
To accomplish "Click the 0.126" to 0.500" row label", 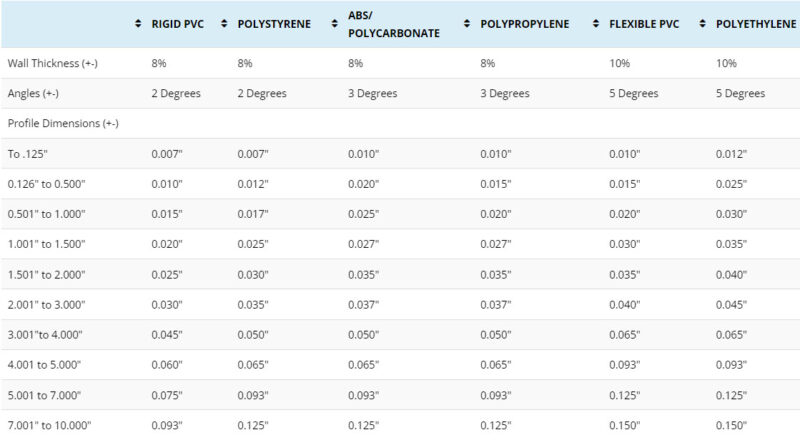I will coord(46,184).
